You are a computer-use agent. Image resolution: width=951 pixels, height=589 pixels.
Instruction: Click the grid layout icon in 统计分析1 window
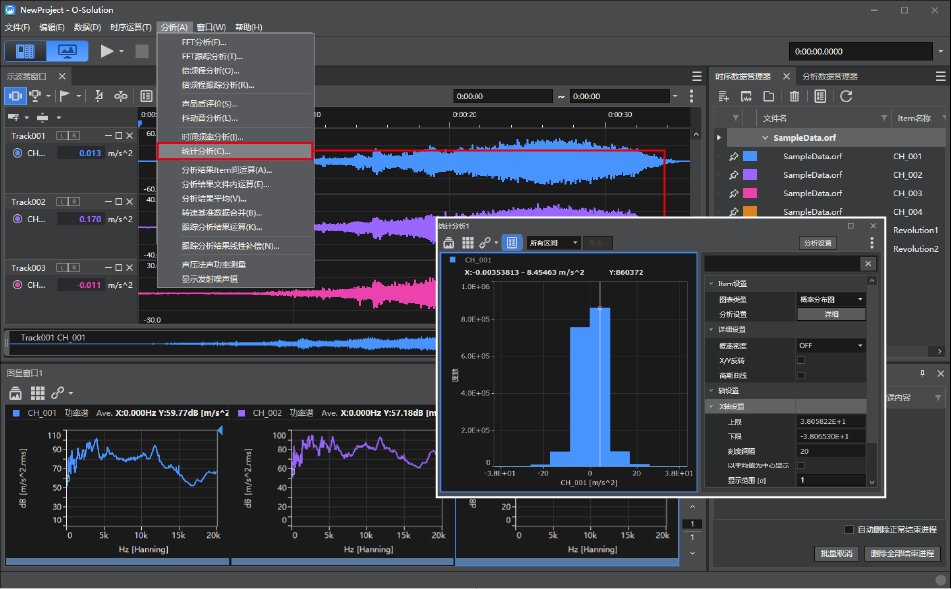[468, 243]
